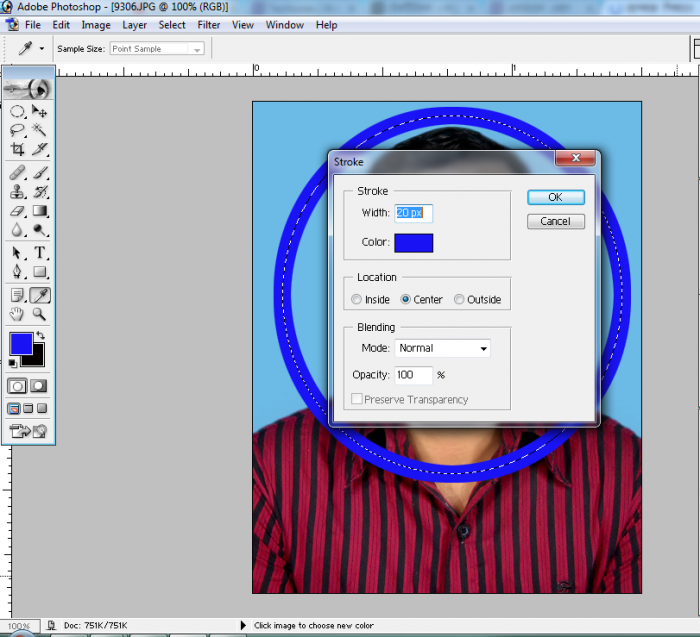The height and width of the screenshot is (637, 700).
Task: Open the blending Mode dropdown
Action: (443, 348)
